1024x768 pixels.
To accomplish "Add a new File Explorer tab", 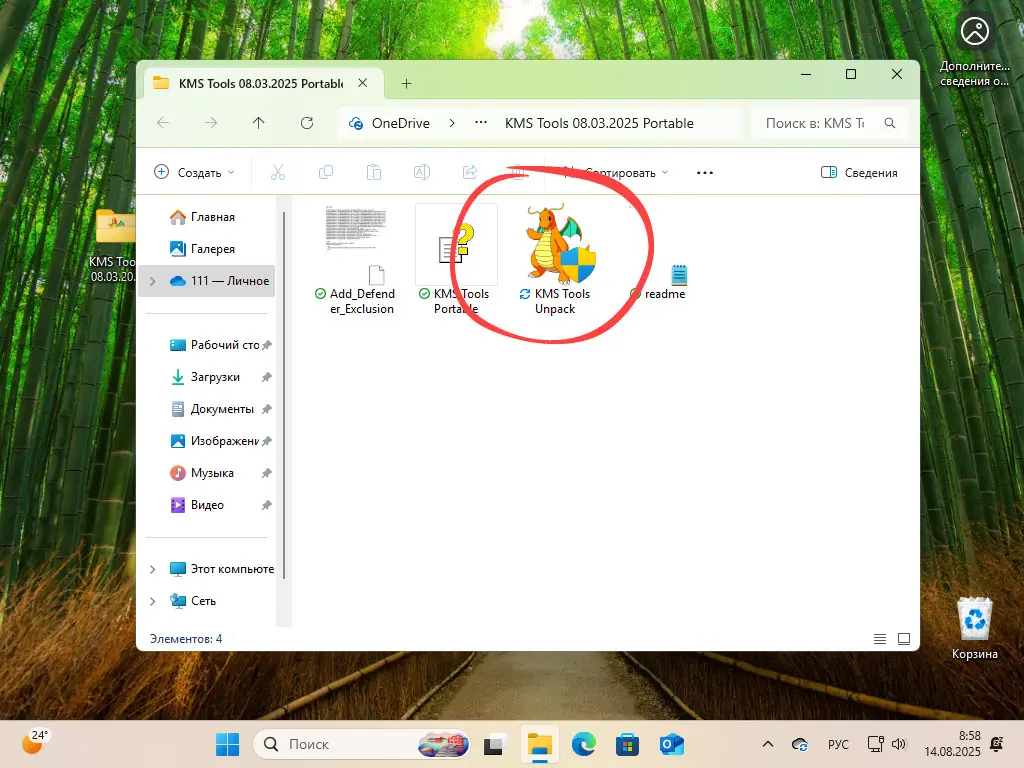I will [x=406, y=84].
